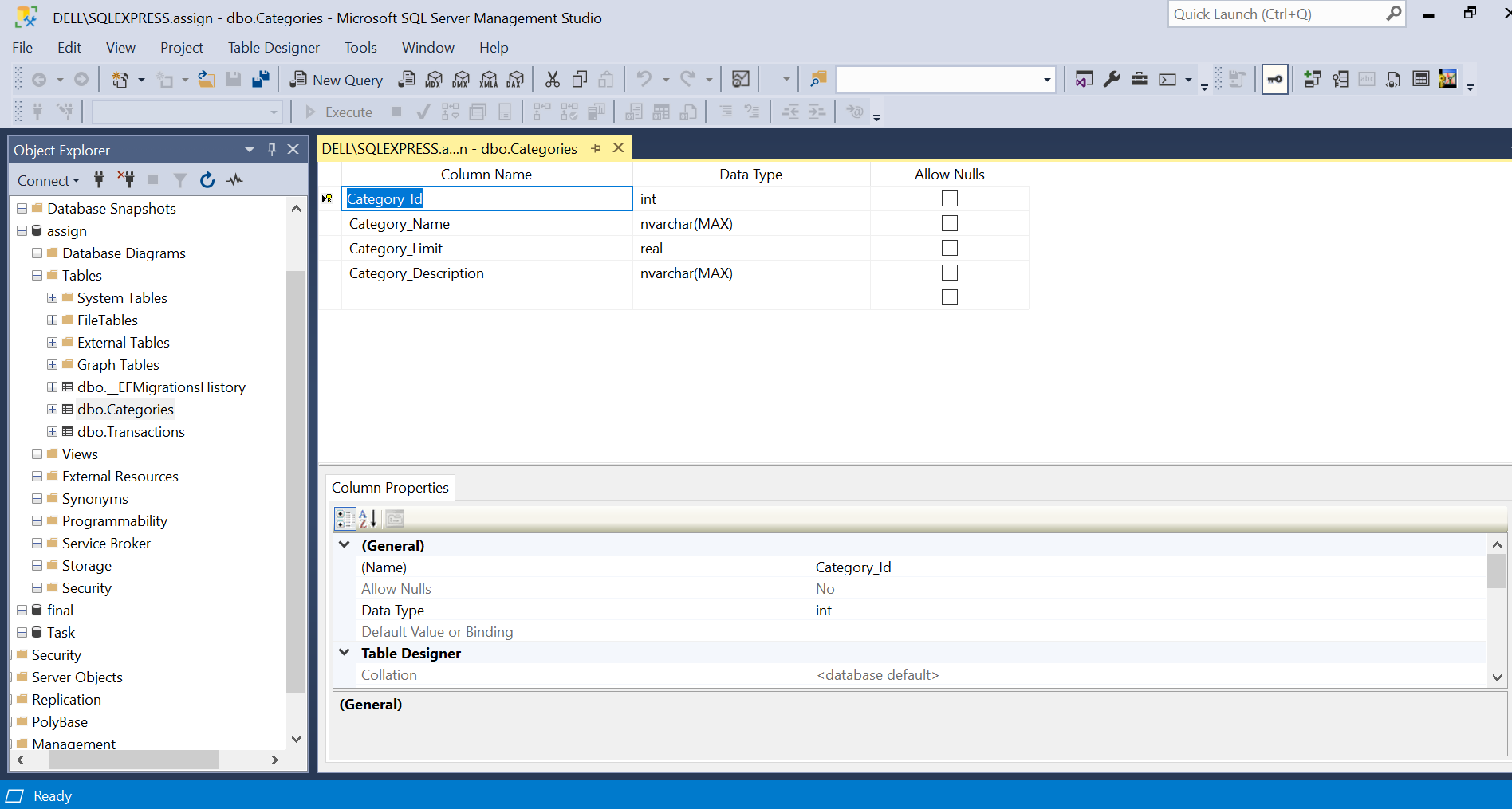Collapse the Tables folder
Viewport: 1512px width, 809px height.
pos(37,276)
